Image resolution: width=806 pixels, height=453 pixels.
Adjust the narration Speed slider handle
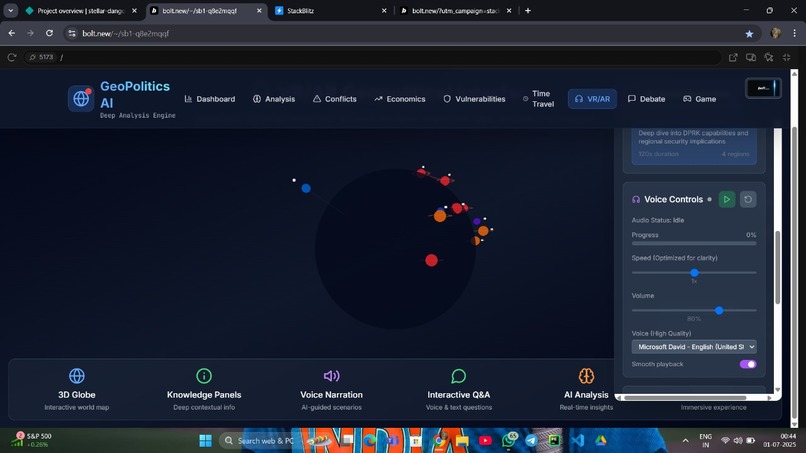pos(694,273)
